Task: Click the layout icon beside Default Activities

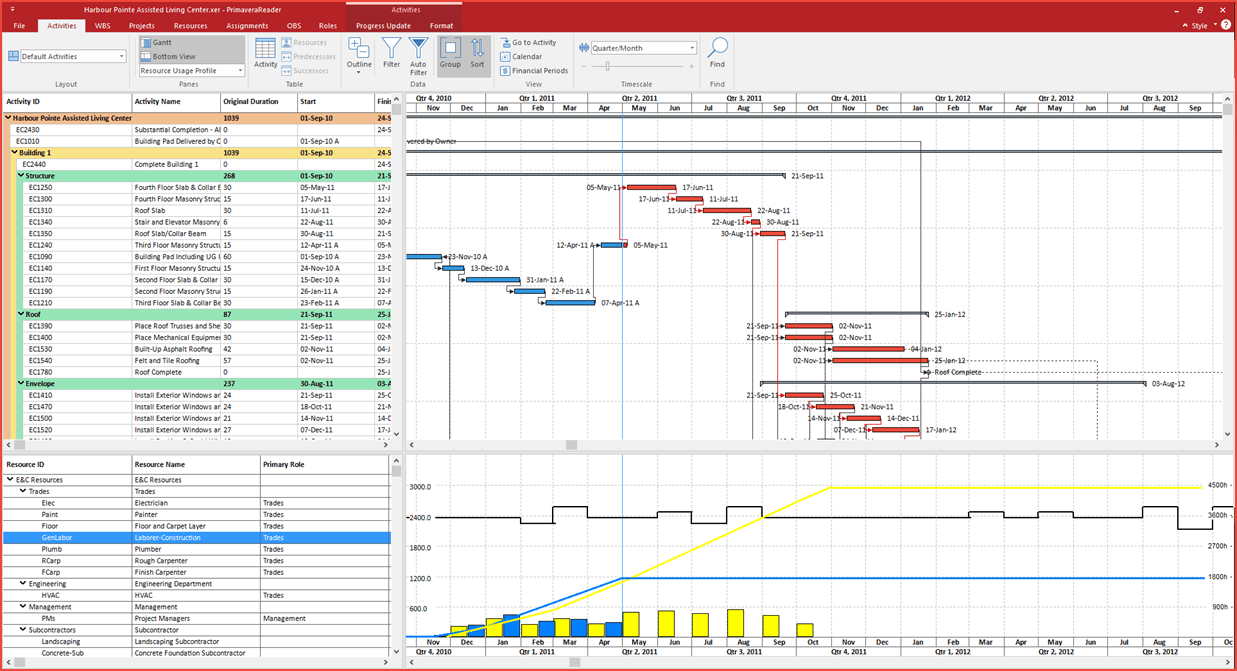Action: [14, 57]
